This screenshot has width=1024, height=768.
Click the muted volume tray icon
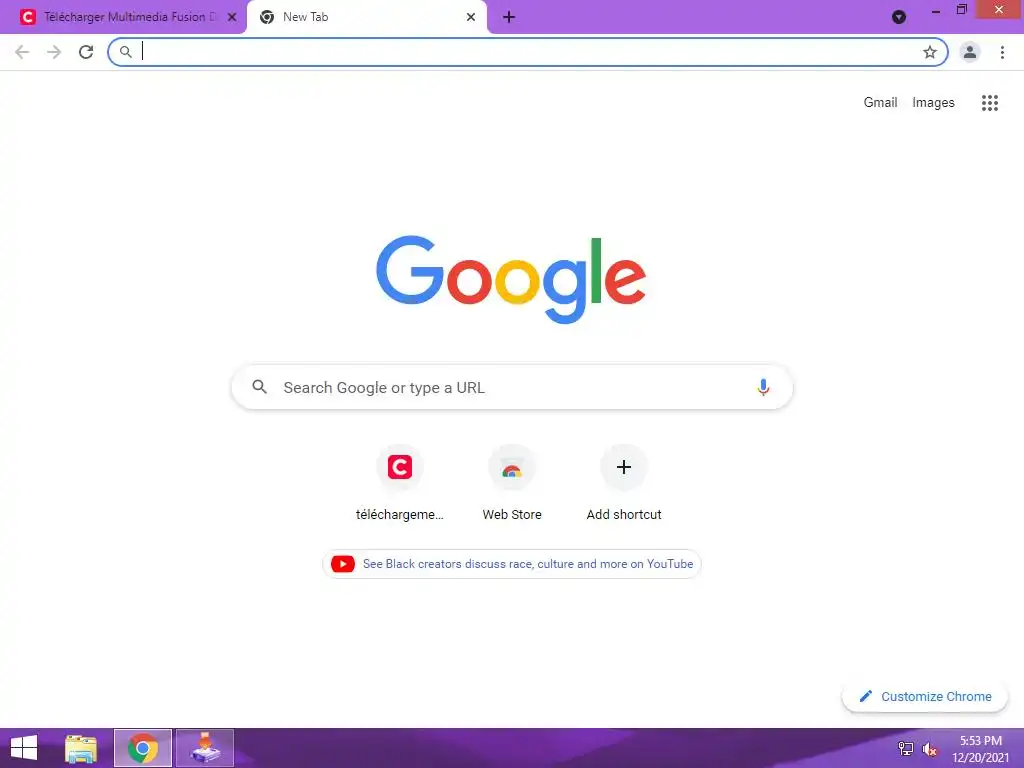click(929, 749)
